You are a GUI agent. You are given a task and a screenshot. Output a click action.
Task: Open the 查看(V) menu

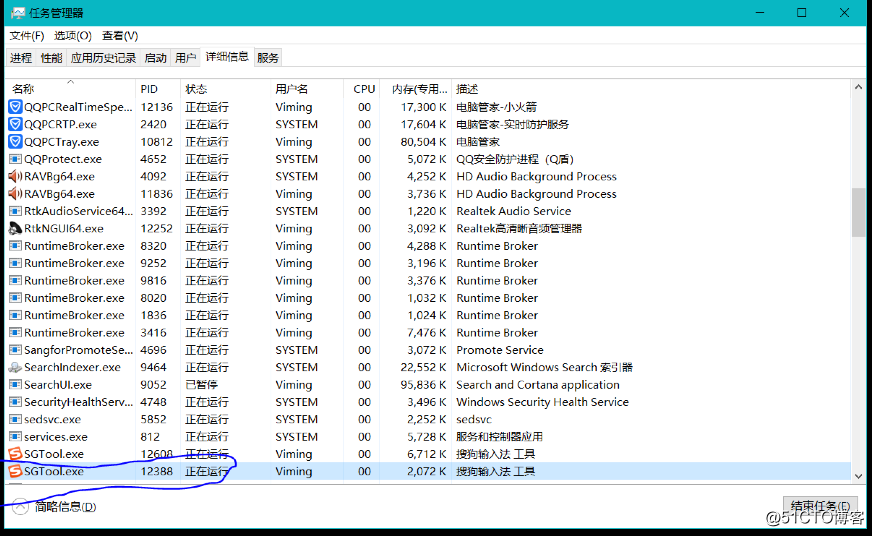120,36
